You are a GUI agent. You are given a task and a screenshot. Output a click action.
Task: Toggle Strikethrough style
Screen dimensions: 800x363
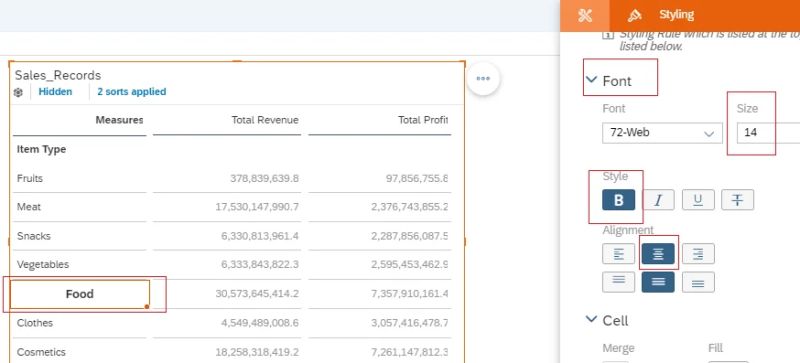[x=737, y=200]
